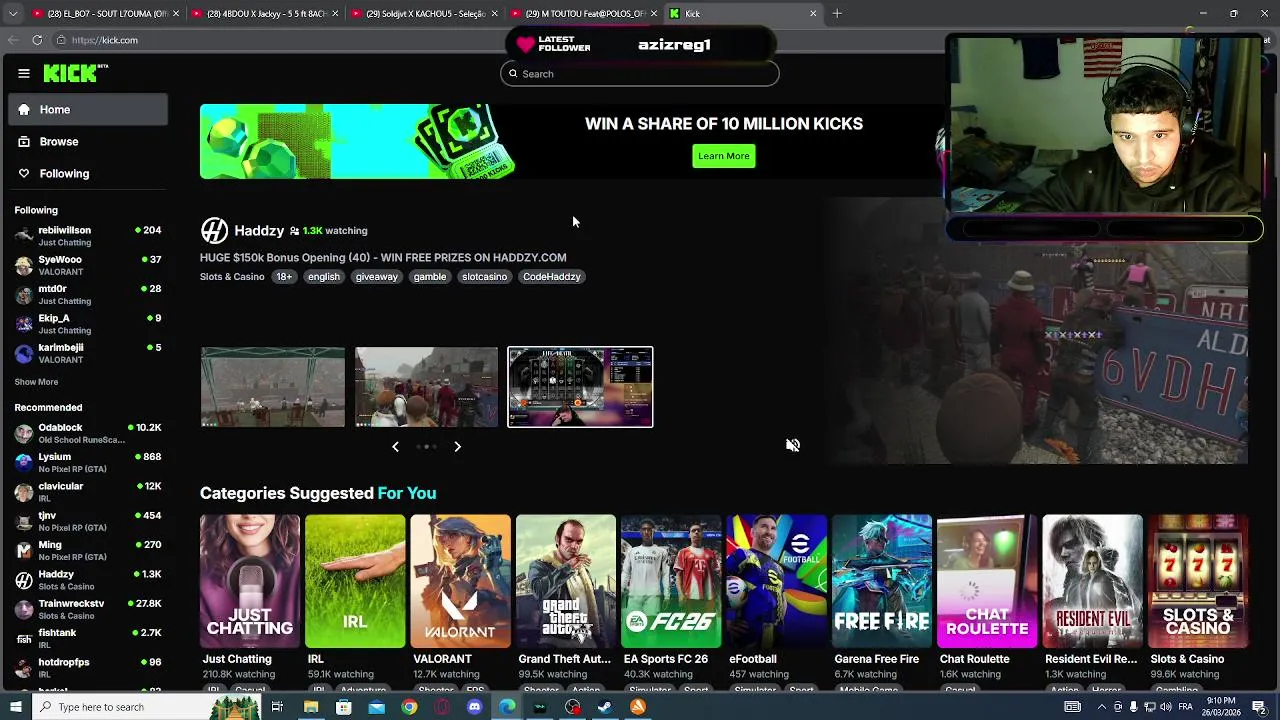Click in the Kick search field
Screen dimensions: 1280x720
[x=640, y=73]
